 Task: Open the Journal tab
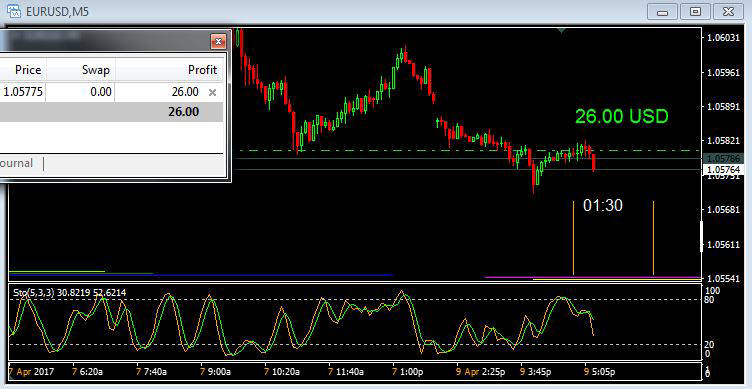pyautogui.click(x=17, y=163)
